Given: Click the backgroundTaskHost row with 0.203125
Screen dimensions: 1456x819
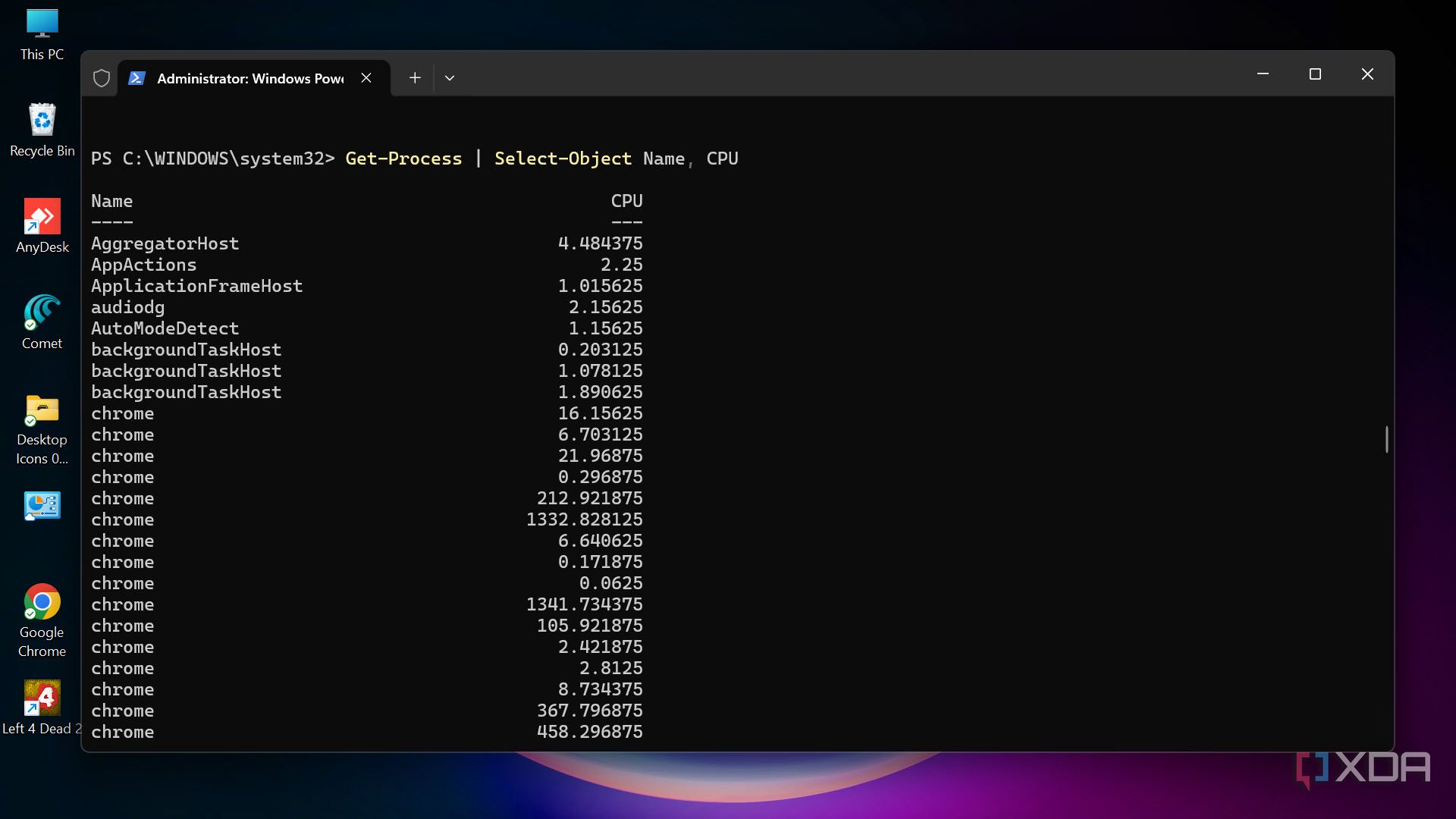Looking at the screenshot, I should pyautogui.click(x=367, y=350).
